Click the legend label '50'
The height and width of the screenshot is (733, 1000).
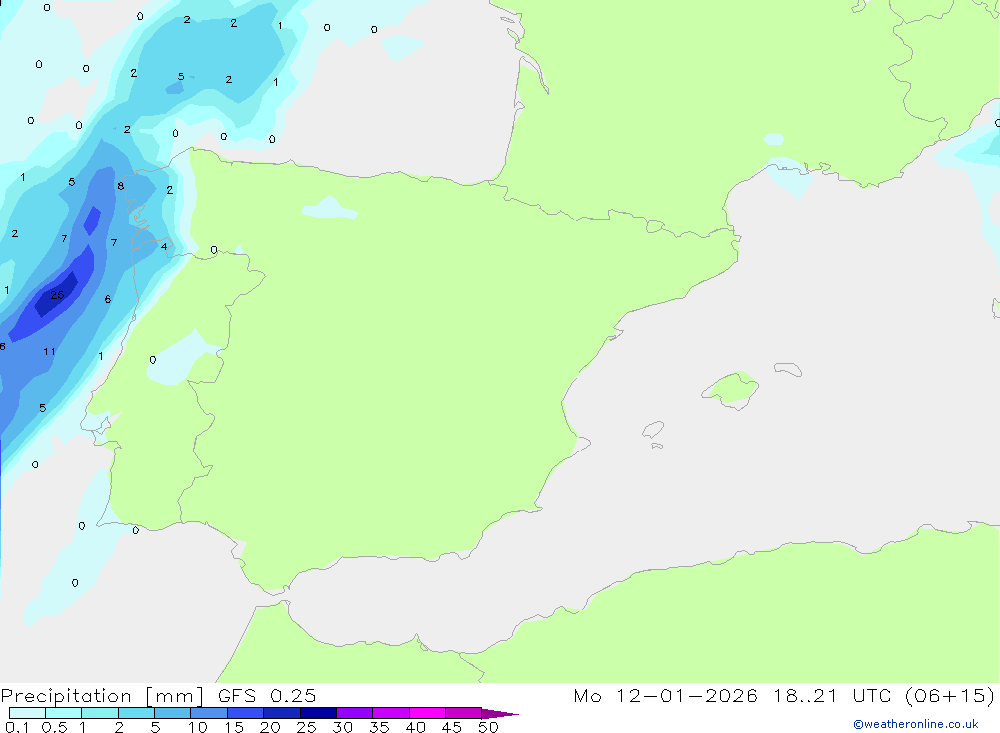click(488, 727)
